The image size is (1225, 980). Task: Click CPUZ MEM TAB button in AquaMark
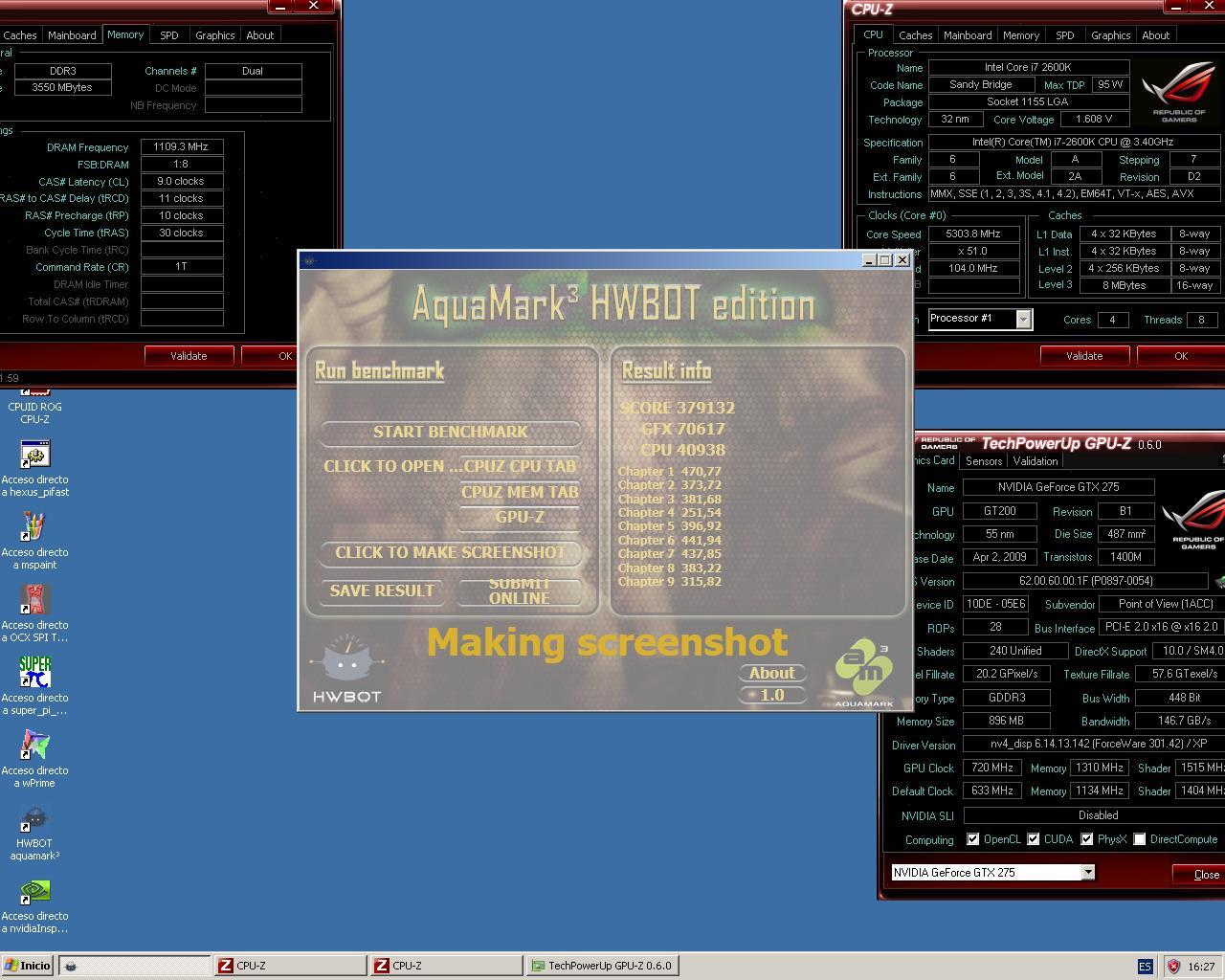point(520,492)
